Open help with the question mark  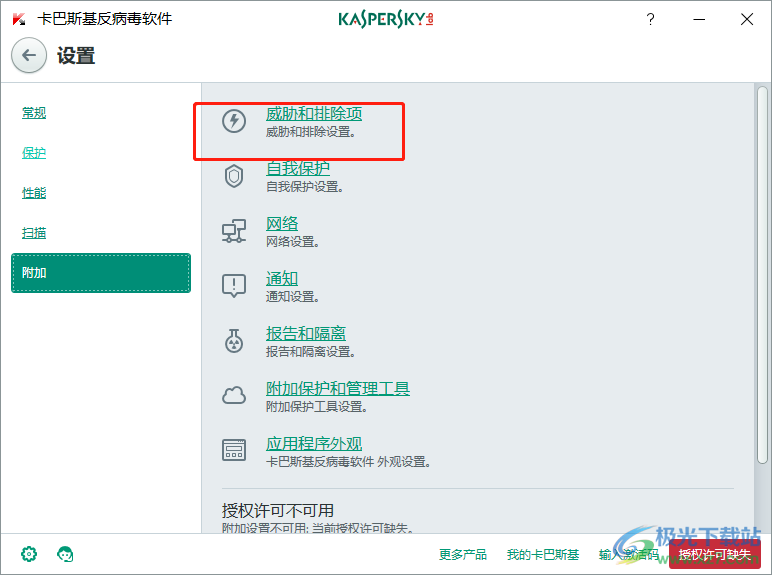650,19
